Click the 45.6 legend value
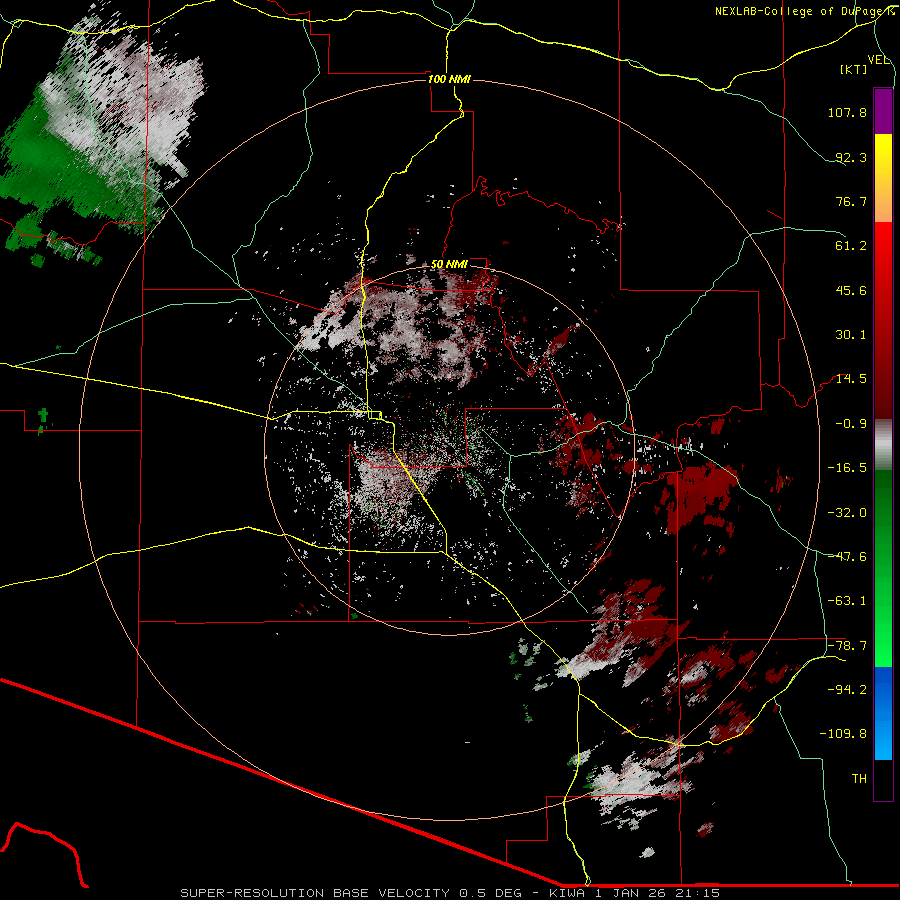 (x=851, y=290)
